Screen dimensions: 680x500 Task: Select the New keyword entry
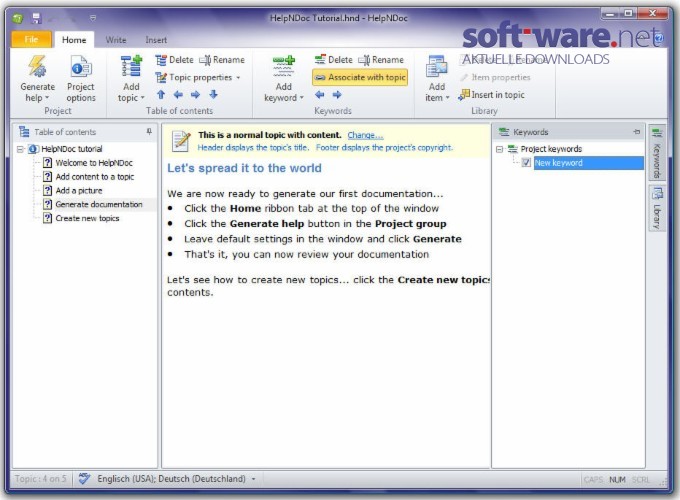(588, 163)
